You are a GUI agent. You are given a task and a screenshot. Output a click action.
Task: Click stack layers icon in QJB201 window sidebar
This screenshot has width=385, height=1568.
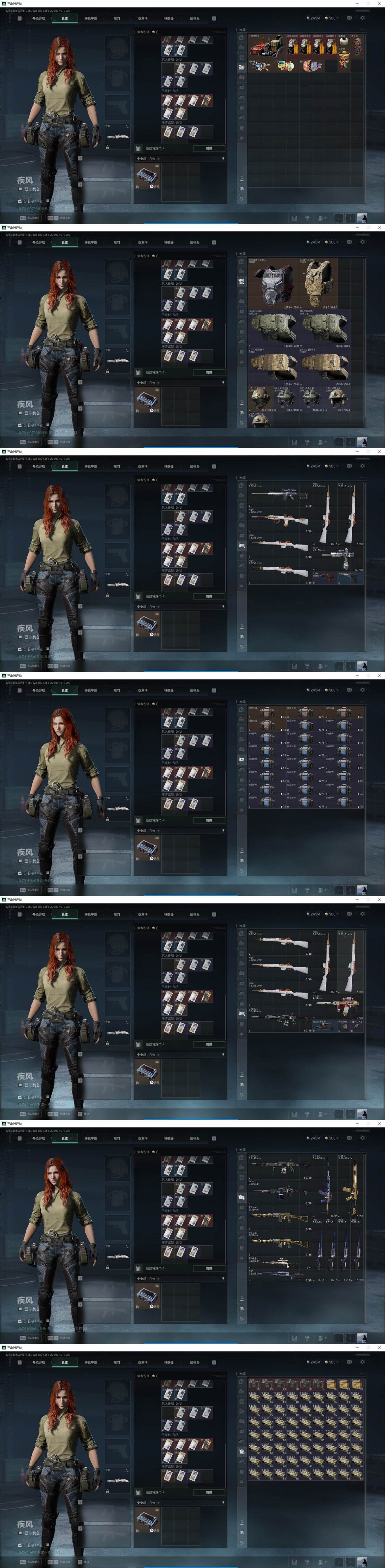point(242,1309)
